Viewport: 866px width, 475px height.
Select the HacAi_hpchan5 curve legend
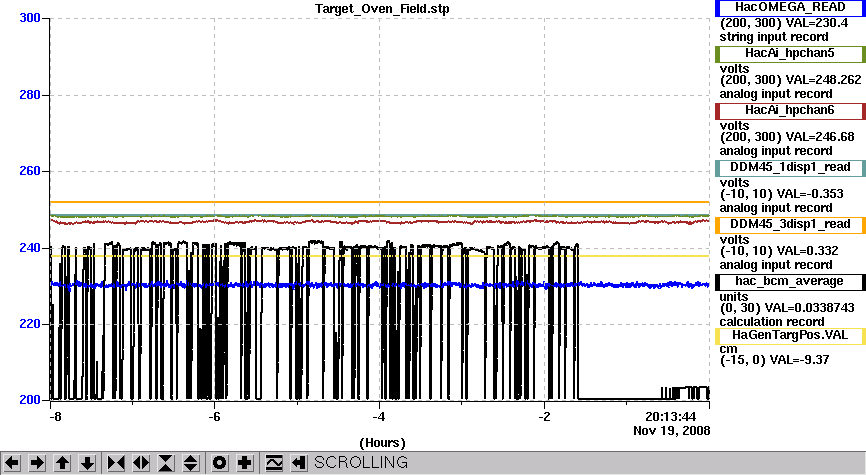coord(790,54)
